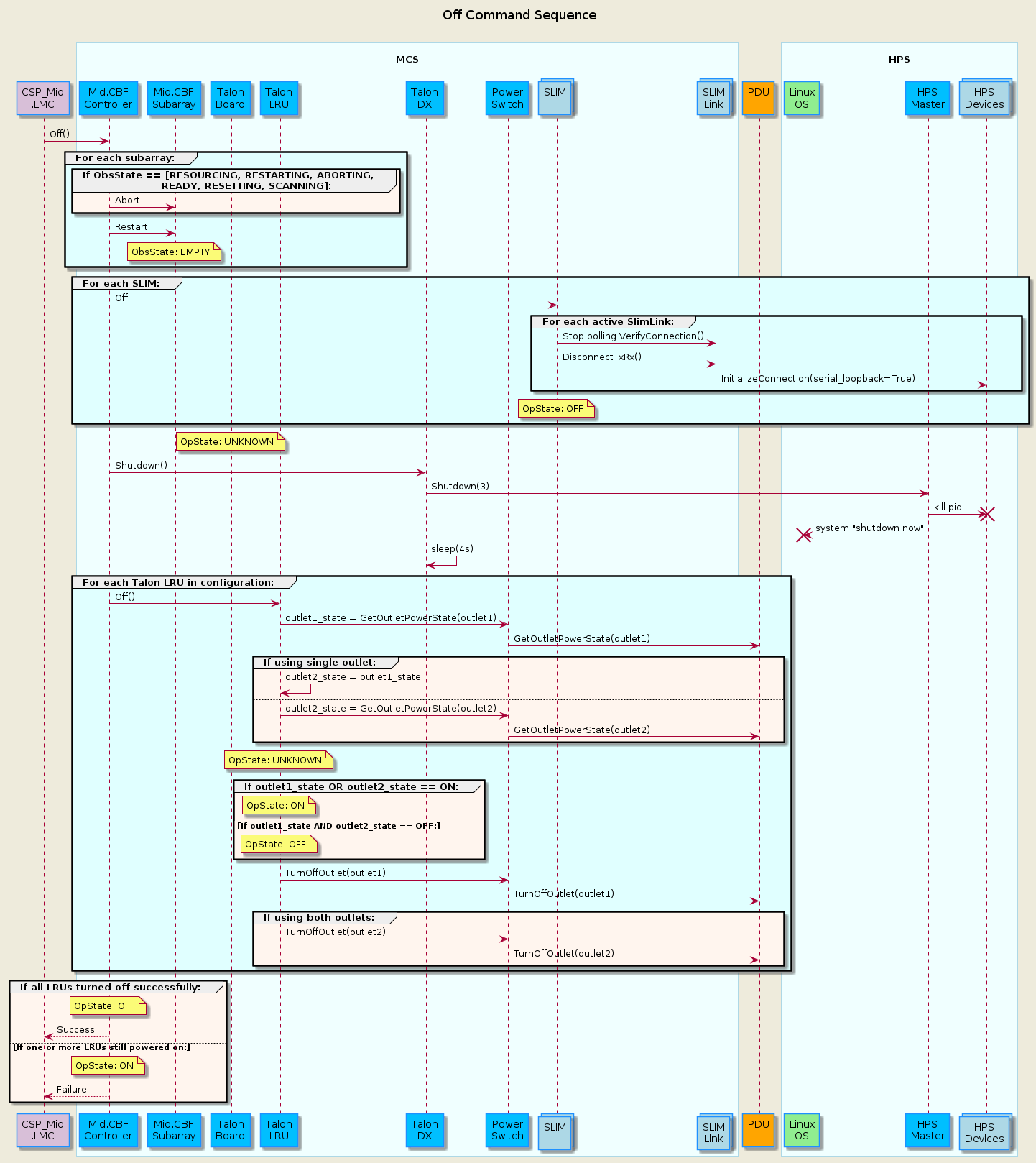
Task: Click the bottom orange PDU participant box
Action: 759,1130
